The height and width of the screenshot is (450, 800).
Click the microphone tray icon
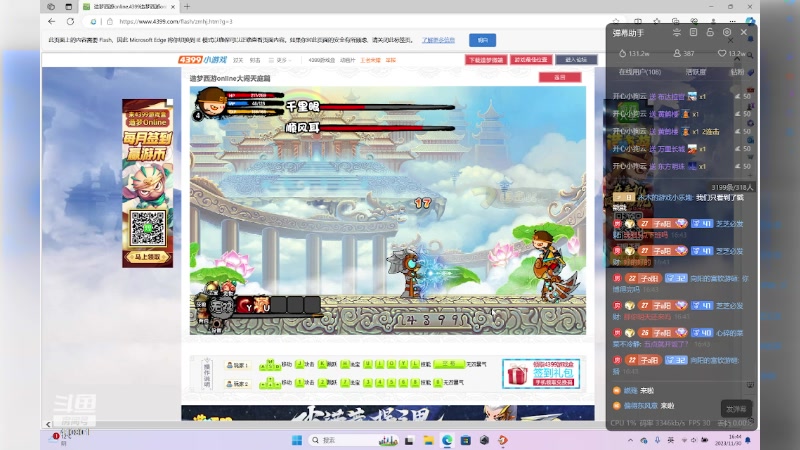point(657,440)
